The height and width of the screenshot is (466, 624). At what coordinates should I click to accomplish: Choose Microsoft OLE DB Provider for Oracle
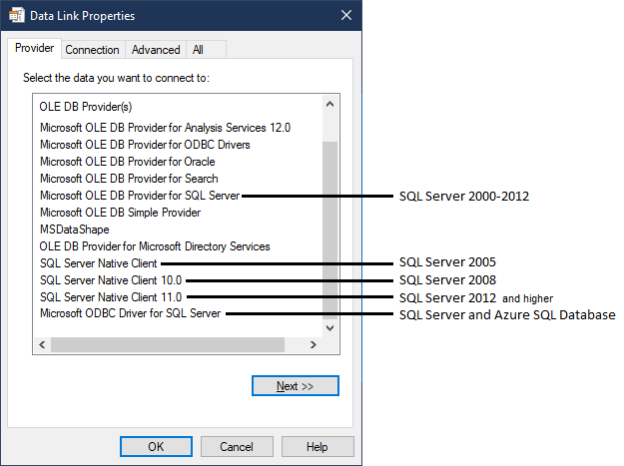(x=127, y=162)
